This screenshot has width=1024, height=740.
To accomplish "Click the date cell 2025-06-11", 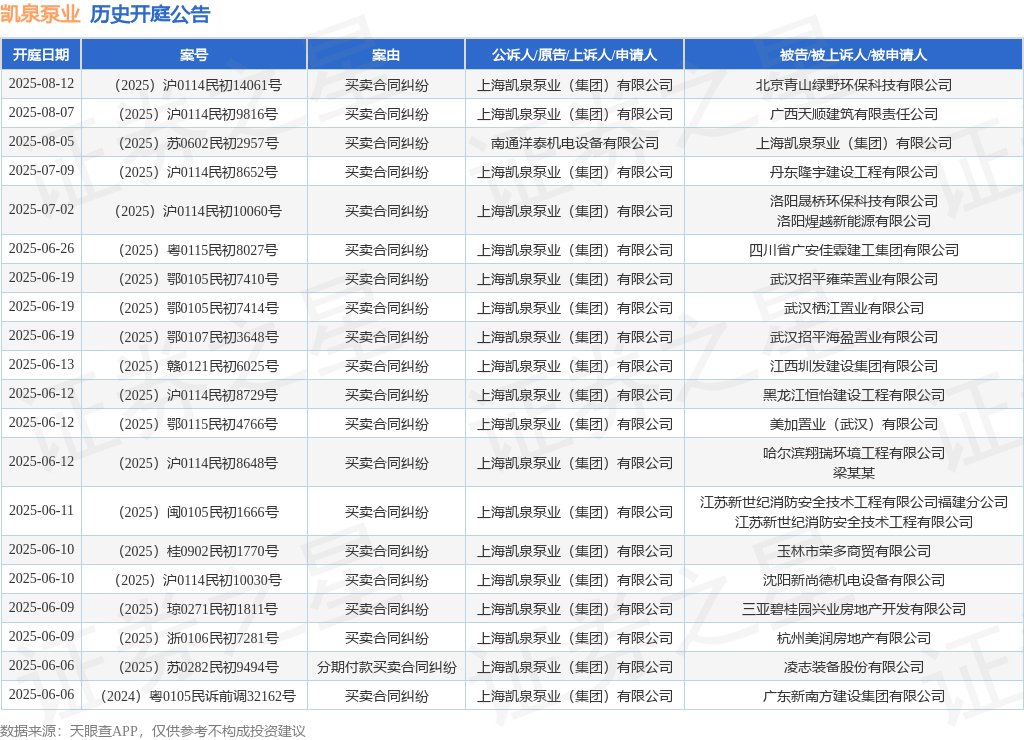I will coord(41,511).
